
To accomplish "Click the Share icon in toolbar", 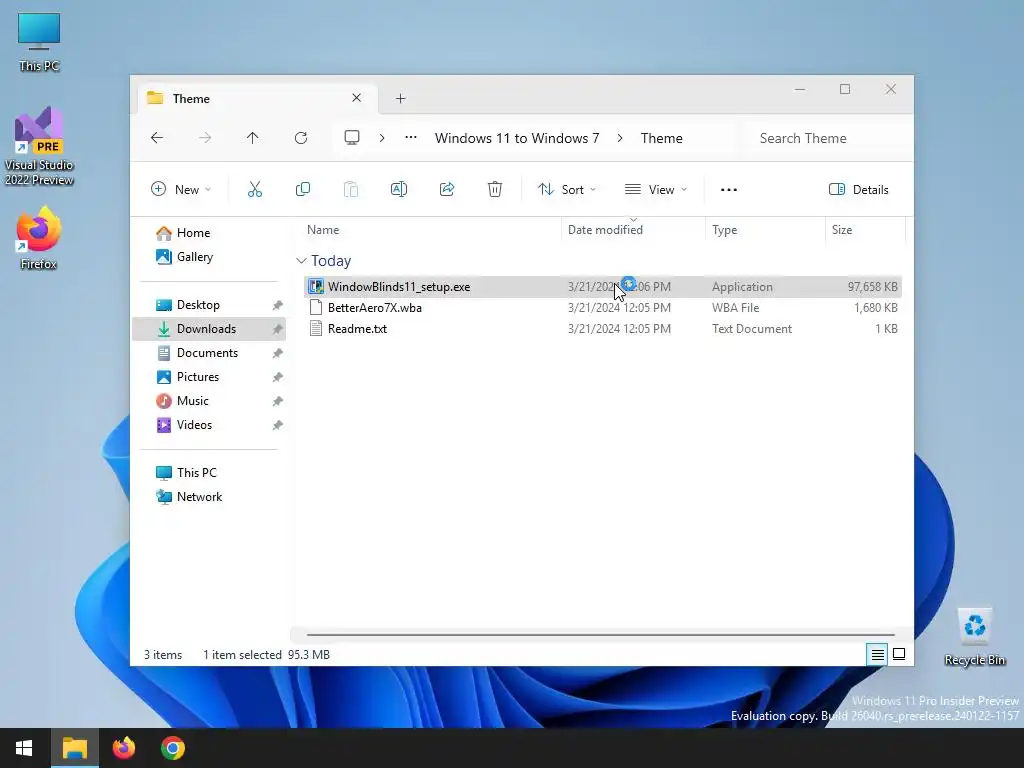I will point(447,189).
